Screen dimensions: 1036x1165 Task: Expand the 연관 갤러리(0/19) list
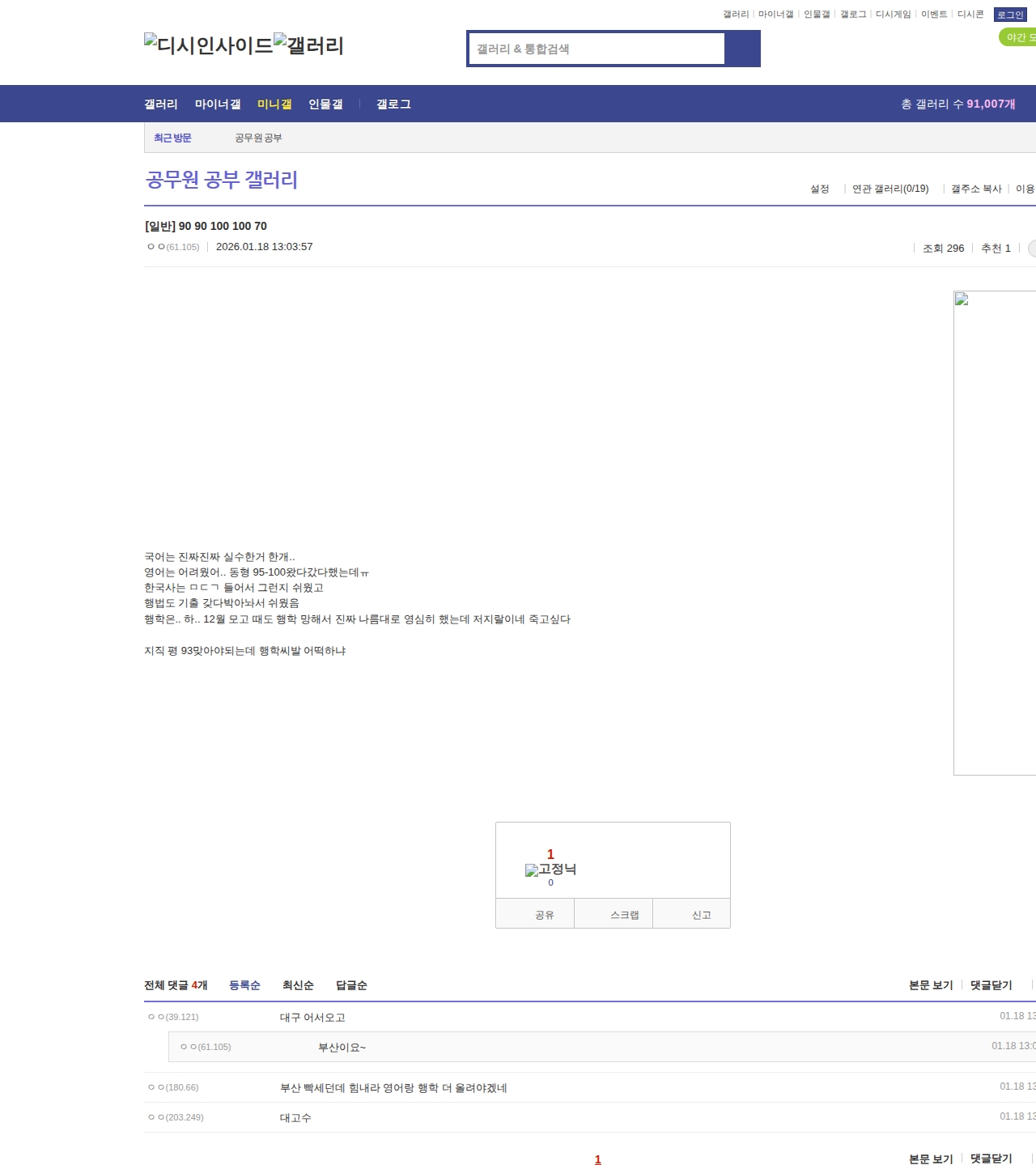(890, 189)
